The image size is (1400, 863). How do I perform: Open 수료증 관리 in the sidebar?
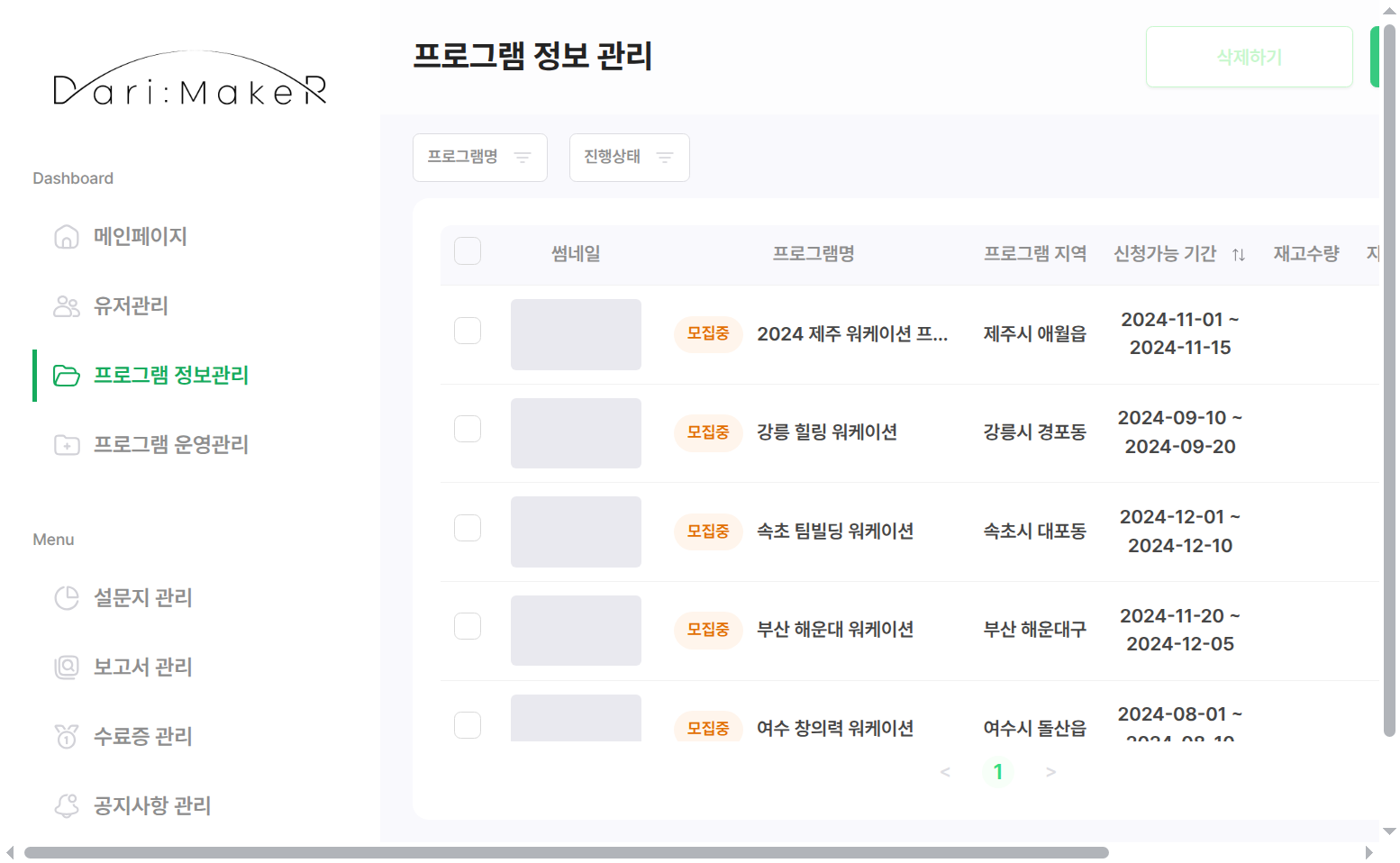[x=143, y=737]
